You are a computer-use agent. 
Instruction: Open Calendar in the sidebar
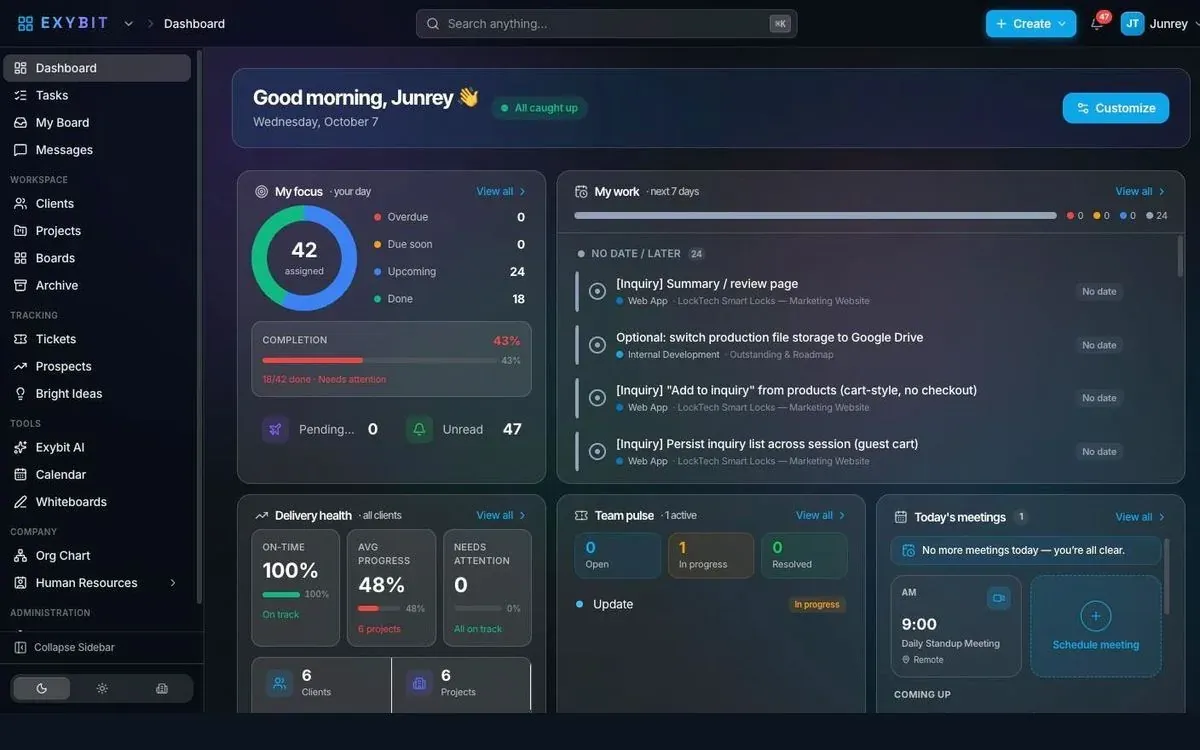pyautogui.click(x=97, y=474)
